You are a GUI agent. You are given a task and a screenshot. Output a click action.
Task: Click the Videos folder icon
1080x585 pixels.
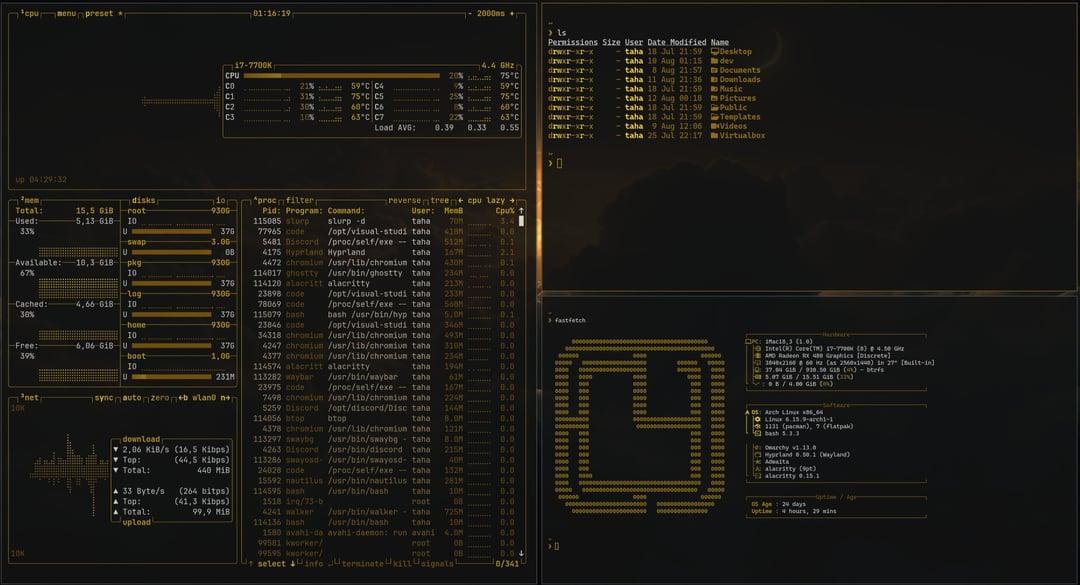tap(714, 125)
